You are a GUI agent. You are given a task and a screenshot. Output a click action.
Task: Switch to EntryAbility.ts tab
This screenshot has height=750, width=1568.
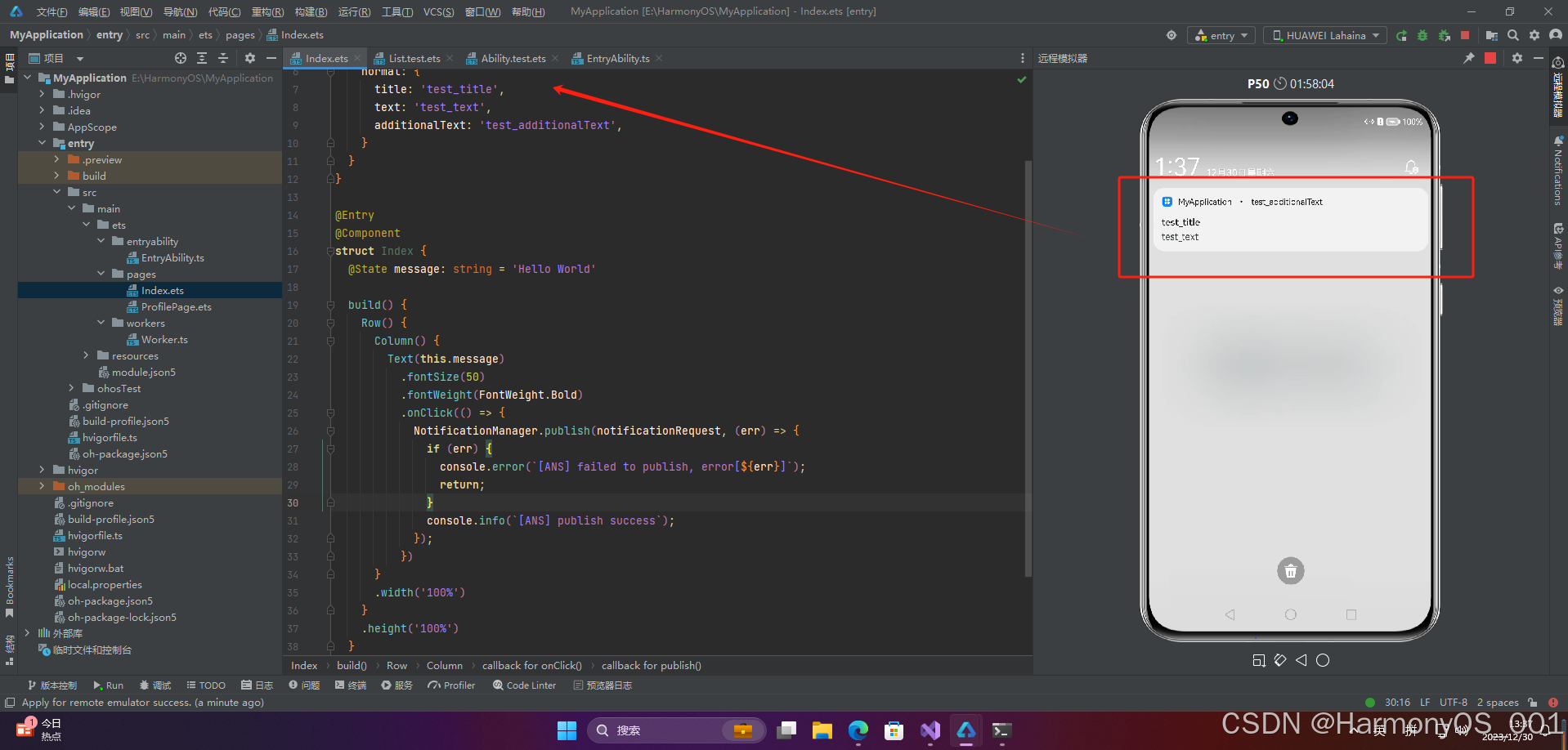[x=617, y=58]
